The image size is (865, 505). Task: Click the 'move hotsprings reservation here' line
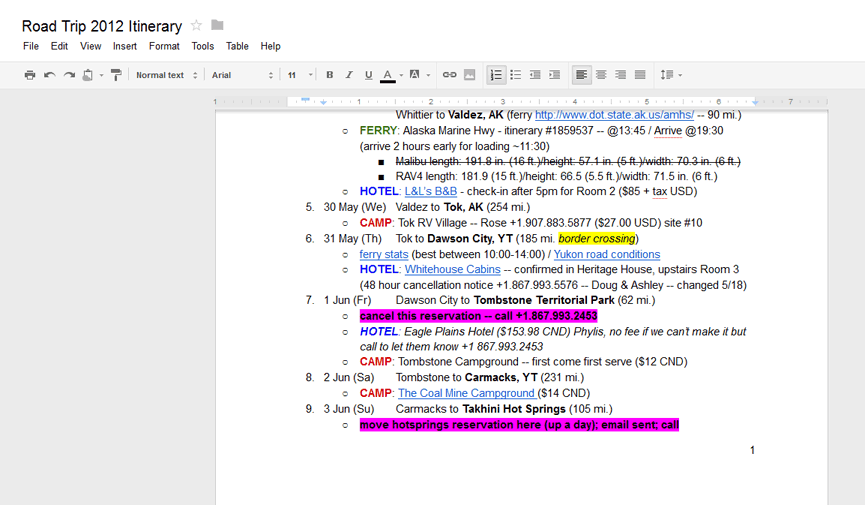(x=519, y=424)
